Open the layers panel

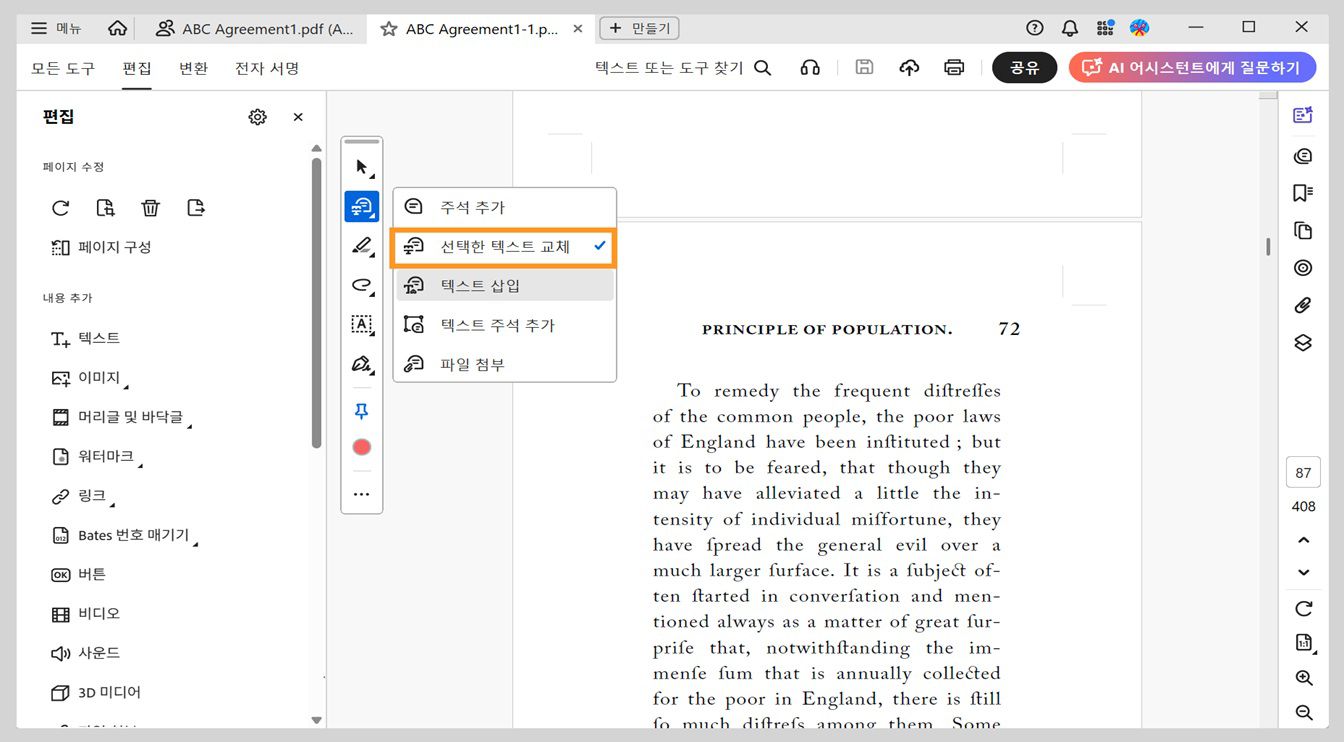(x=1302, y=342)
